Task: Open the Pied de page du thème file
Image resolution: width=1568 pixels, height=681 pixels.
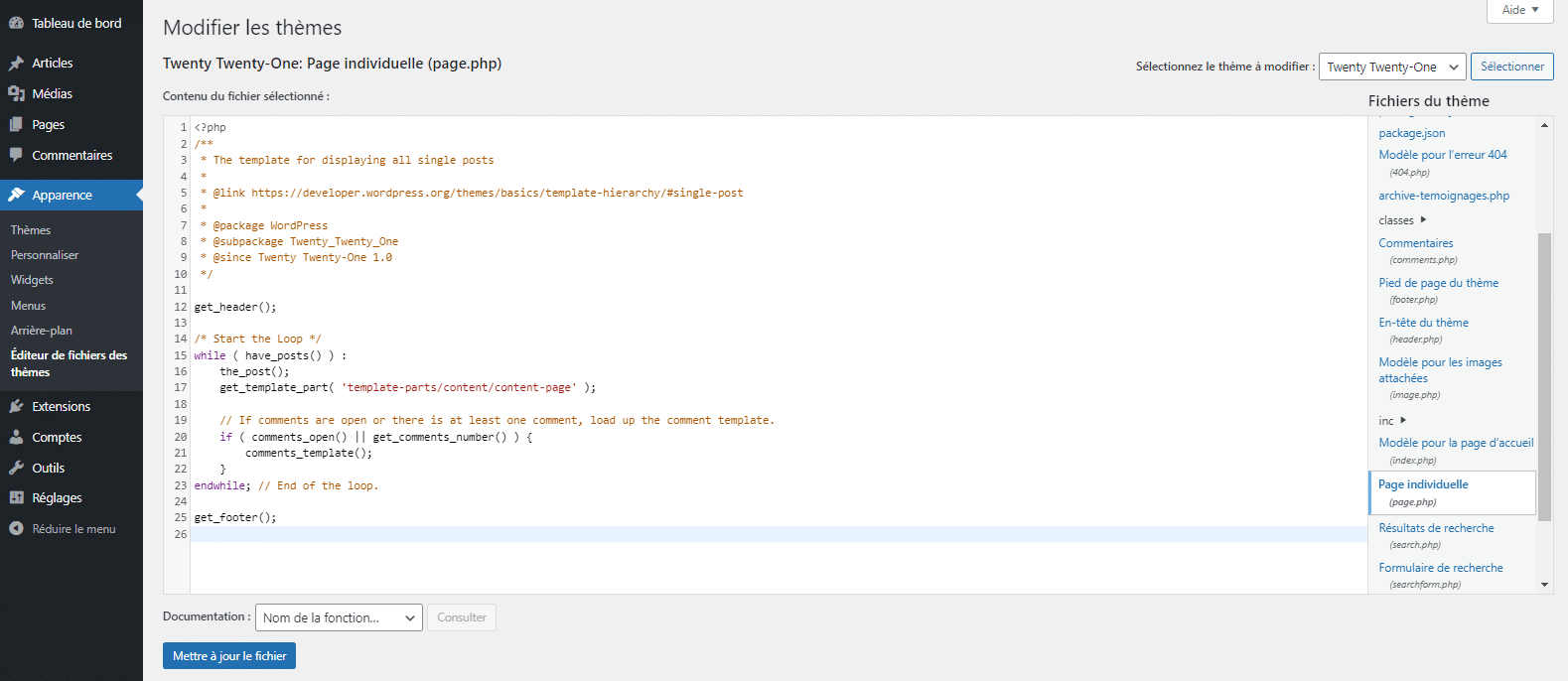Action: tap(1438, 283)
